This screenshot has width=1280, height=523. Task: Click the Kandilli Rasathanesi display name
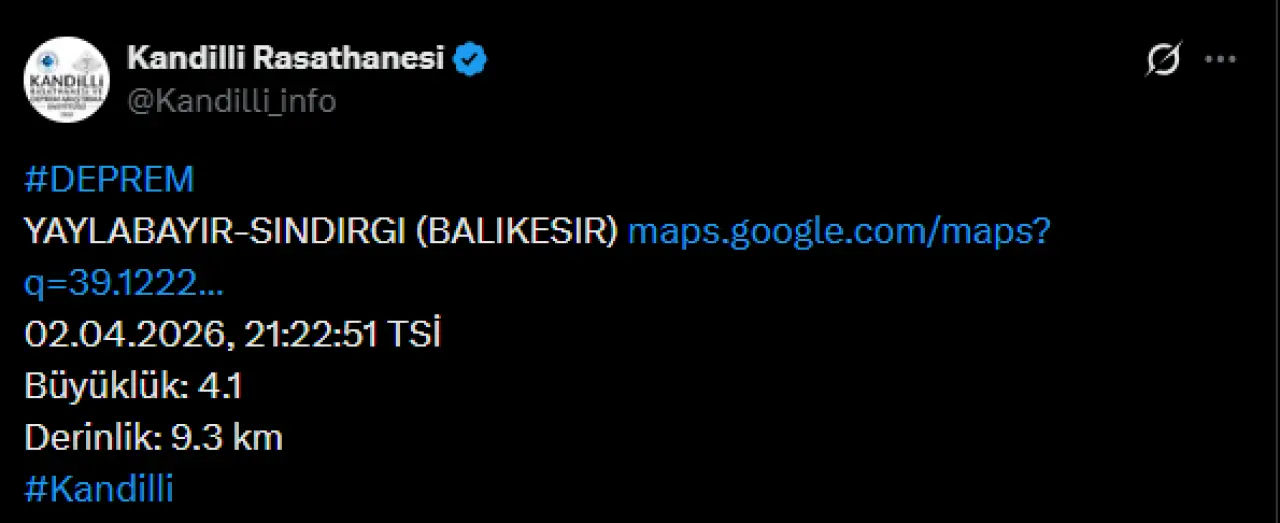click(285, 59)
